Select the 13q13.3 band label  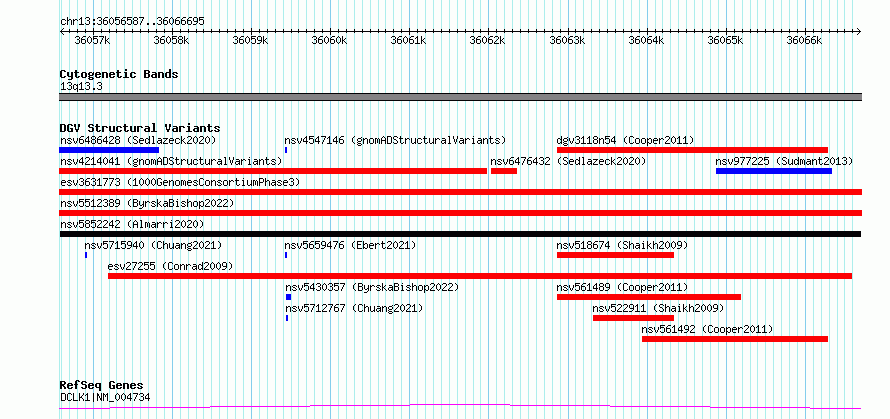point(81,87)
